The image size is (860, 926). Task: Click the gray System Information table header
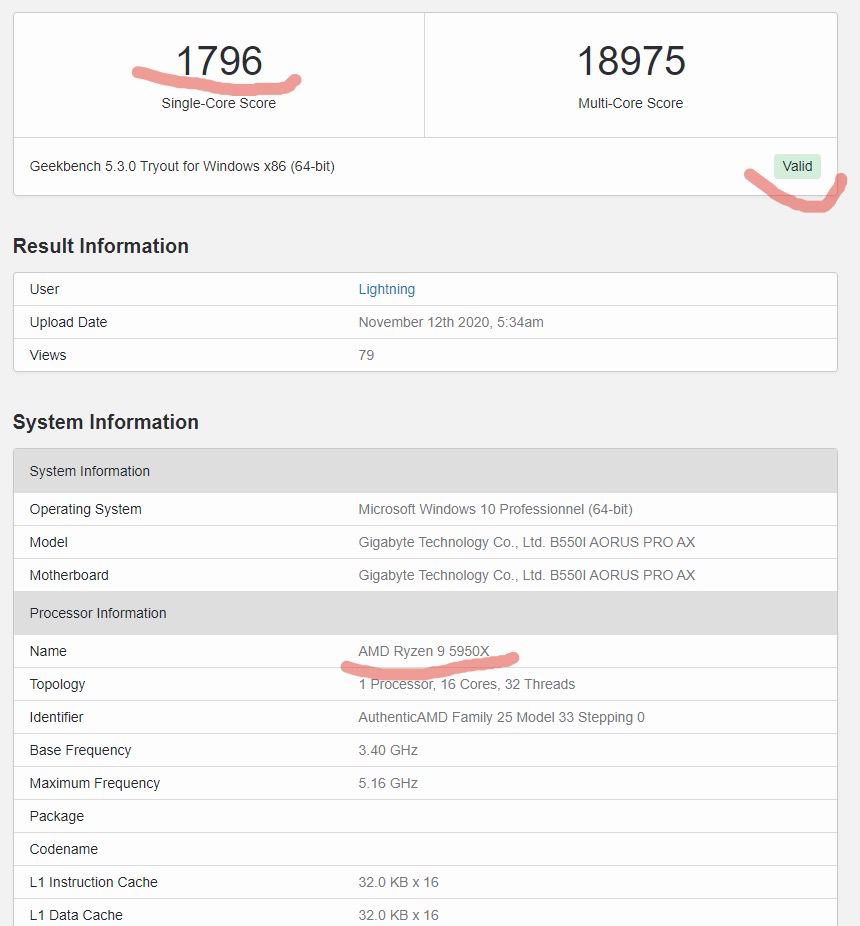point(425,471)
